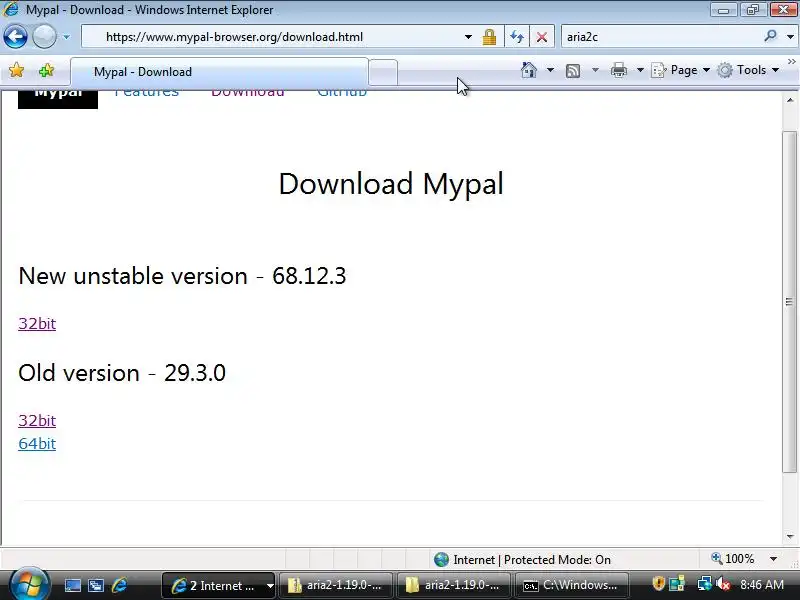This screenshot has height=600, width=800.
Task: Run search with magnifier icon
Action: coord(770,36)
